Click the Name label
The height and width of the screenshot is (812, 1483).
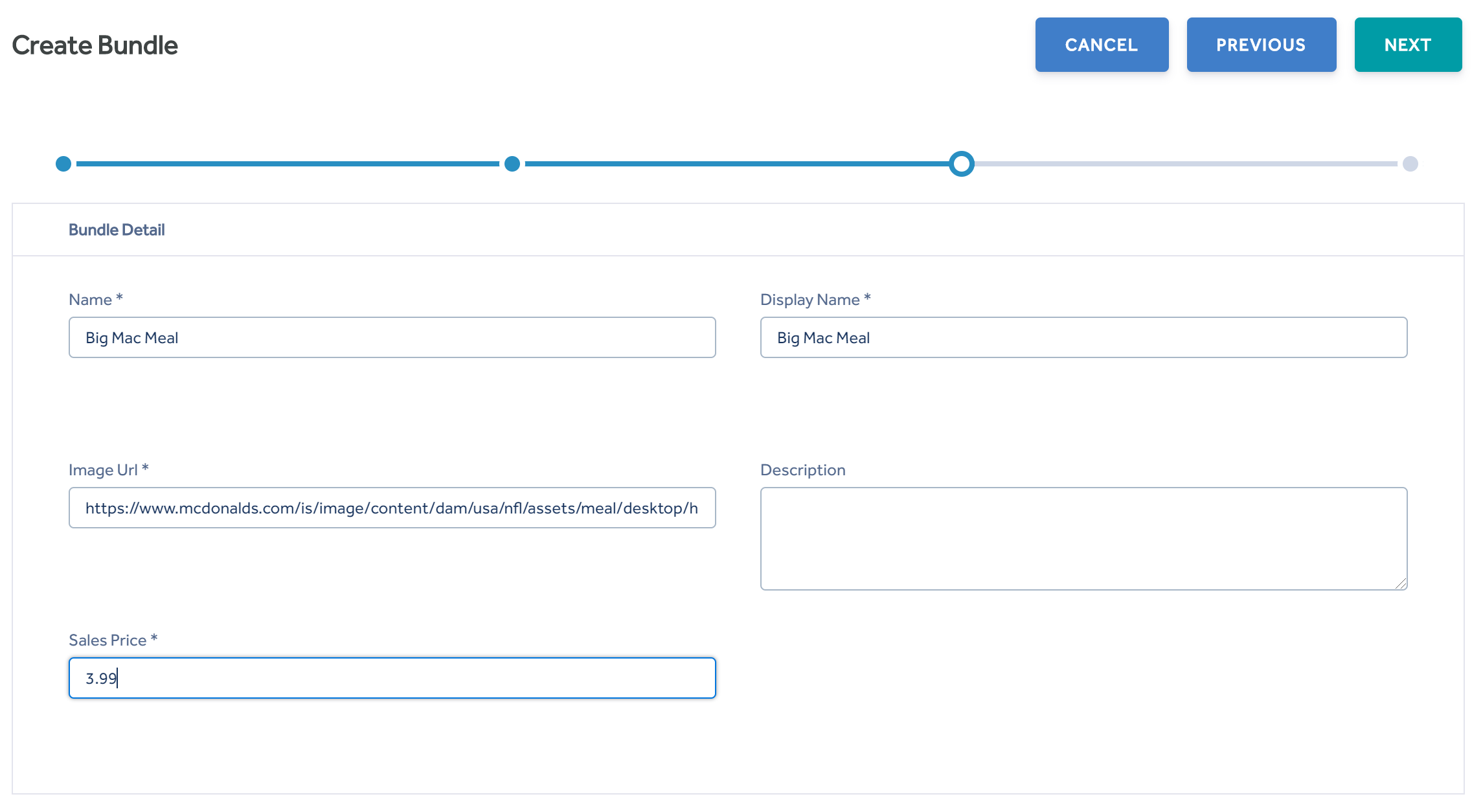pyautogui.click(x=96, y=299)
